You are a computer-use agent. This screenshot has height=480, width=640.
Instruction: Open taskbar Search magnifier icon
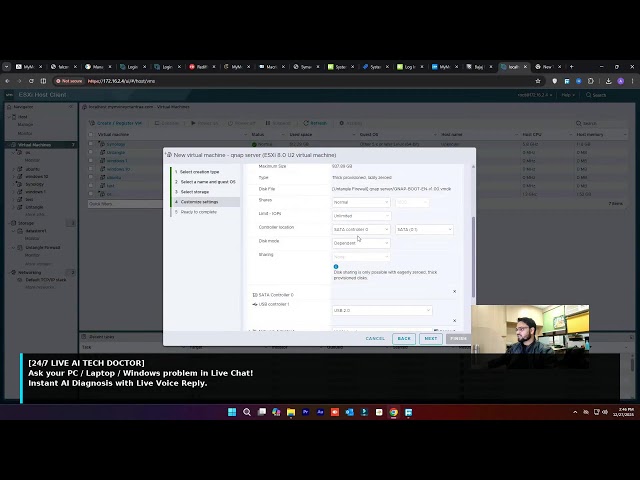[247, 412]
